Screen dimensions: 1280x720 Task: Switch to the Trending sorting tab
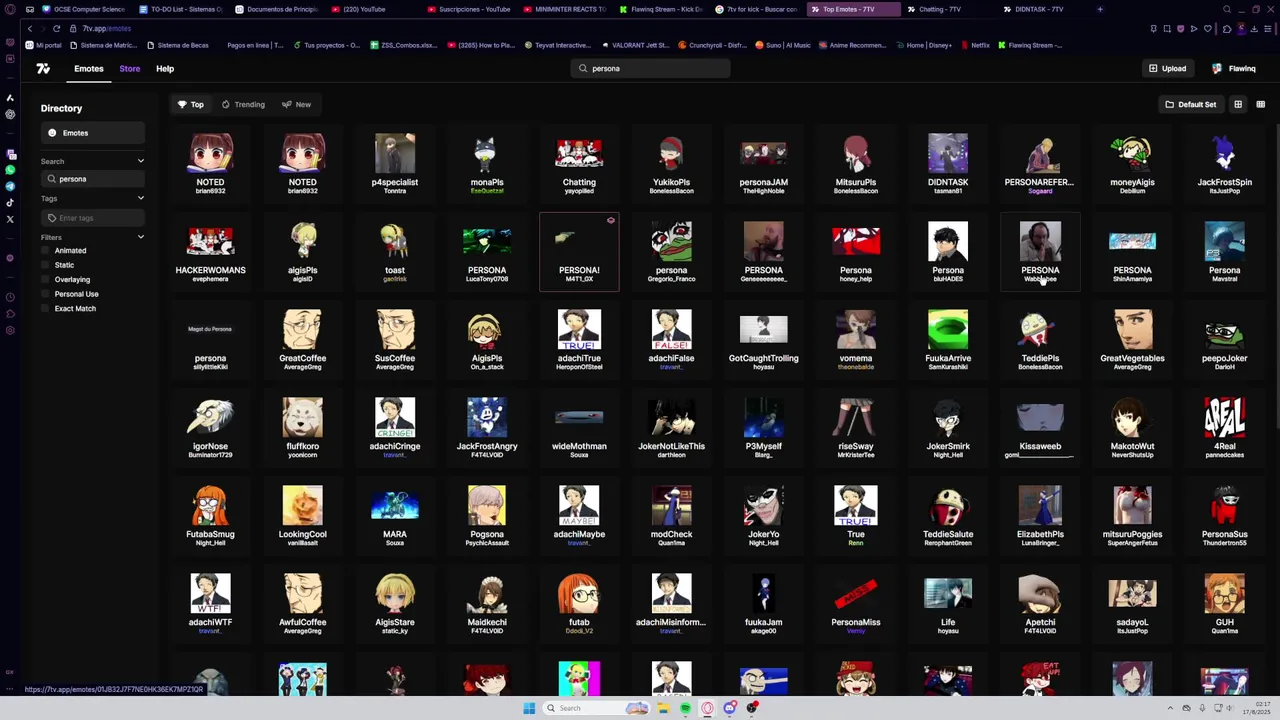tap(243, 104)
